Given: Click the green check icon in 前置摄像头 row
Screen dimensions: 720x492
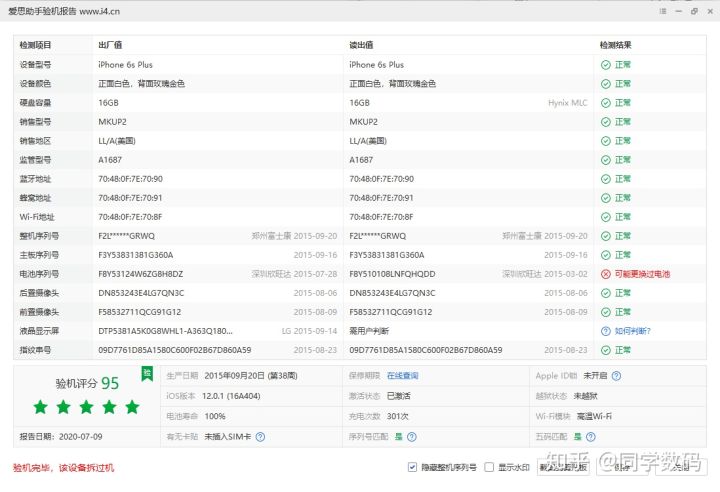Looking at the screenshot, I should (x=606, y=312).
